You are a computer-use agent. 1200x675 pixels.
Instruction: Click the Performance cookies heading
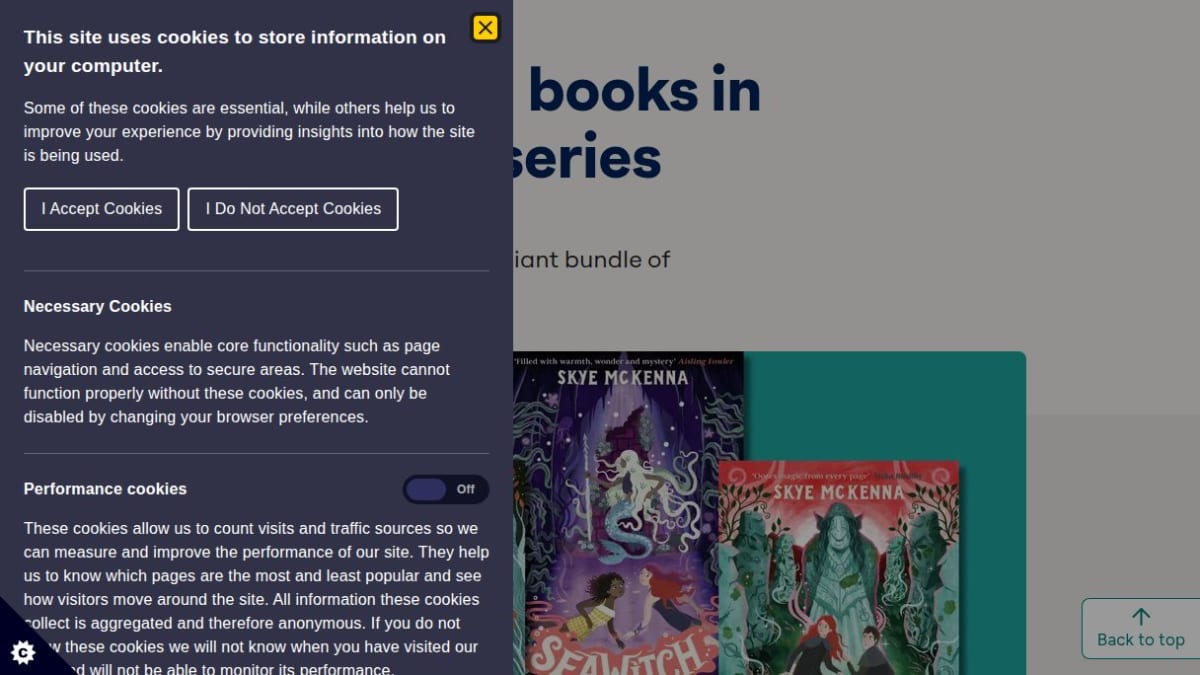point(105,489)
